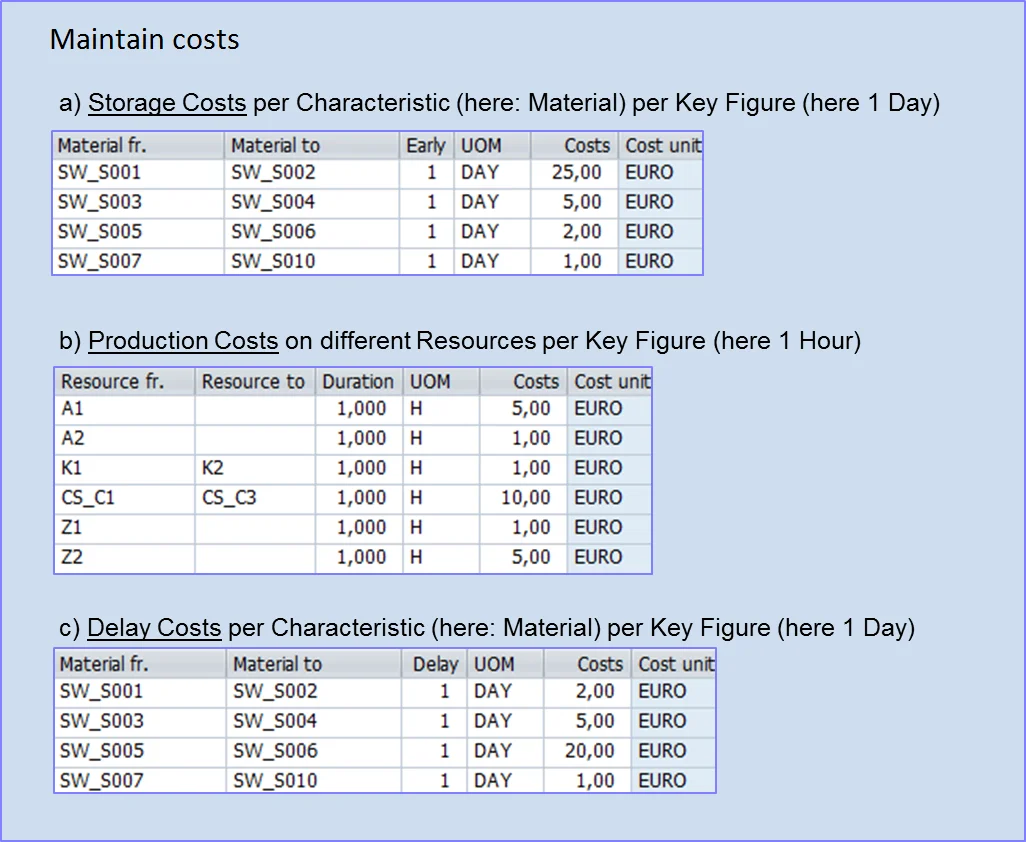Select the 5,00 cost in storage row SW_S003
This screenshot has height=842, width=1026.
(575, 202)
